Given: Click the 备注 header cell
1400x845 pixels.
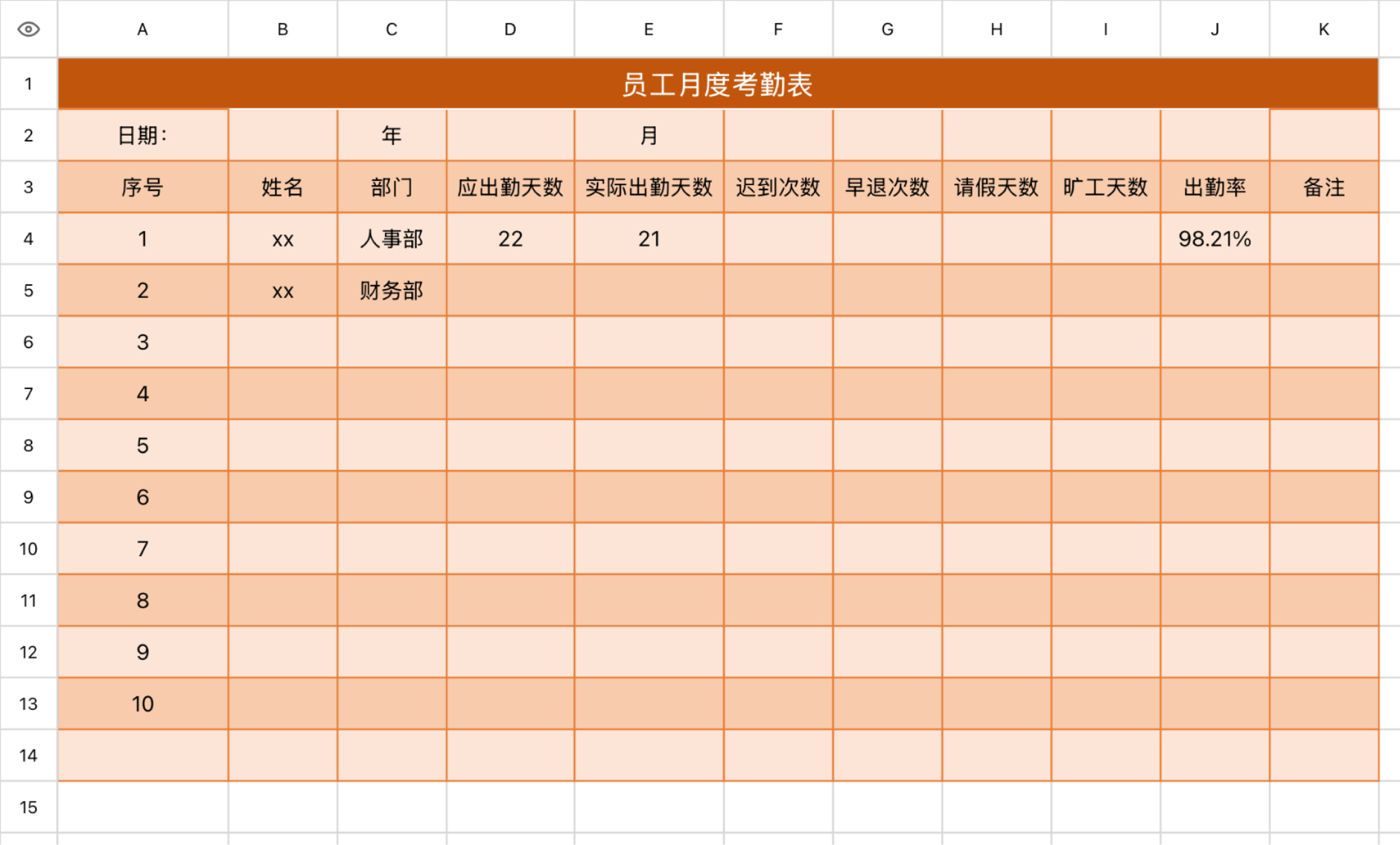Looking at the screenshot, I should tap(1324, 187).
